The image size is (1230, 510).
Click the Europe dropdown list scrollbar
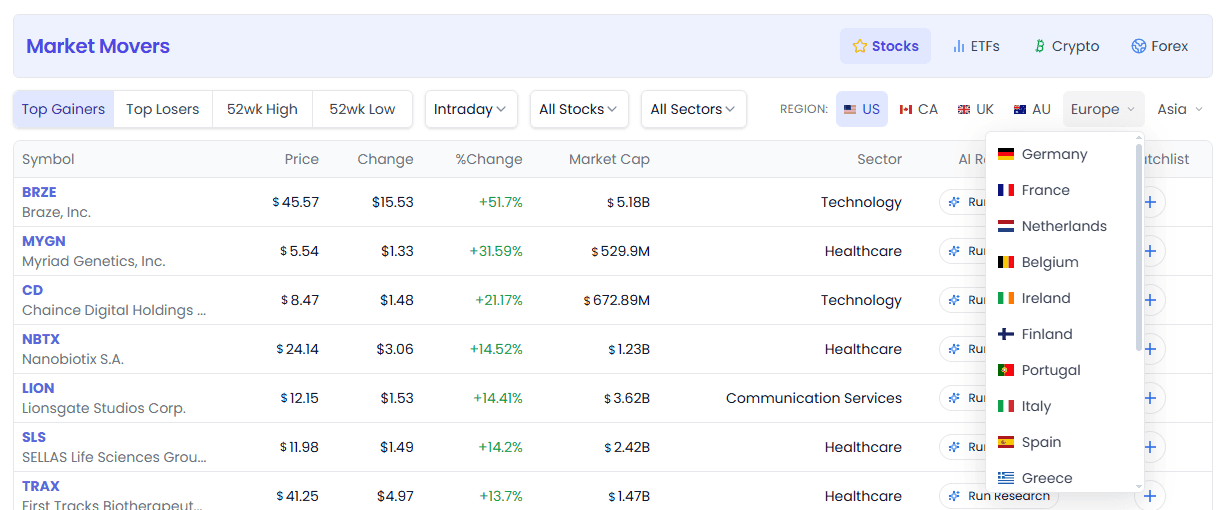[1138, 248]
